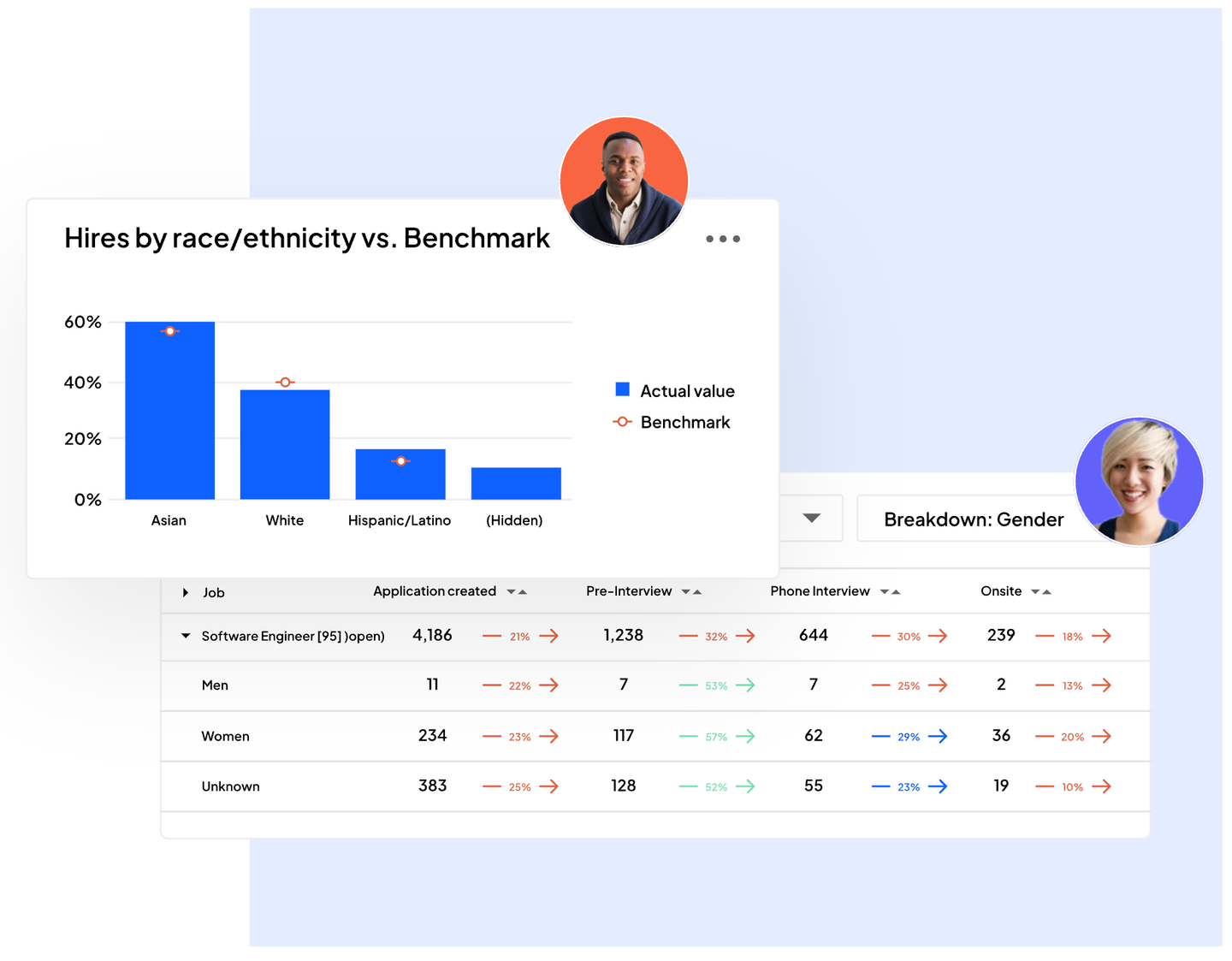Click the (Hidden) bar in the chart
1232x961 pixels.
tap(516, 483)
